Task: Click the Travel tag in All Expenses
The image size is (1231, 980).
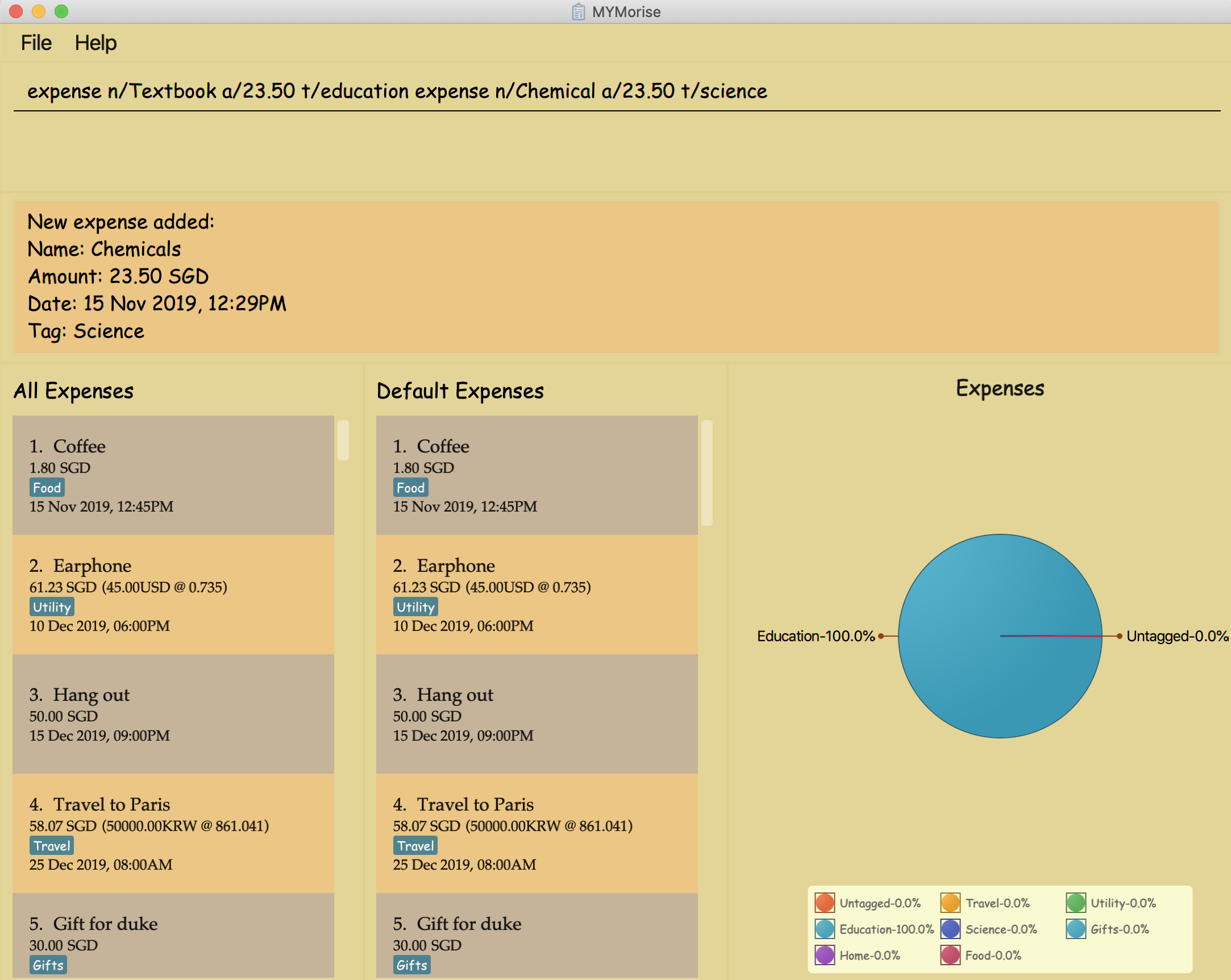Action: point(51,846)
